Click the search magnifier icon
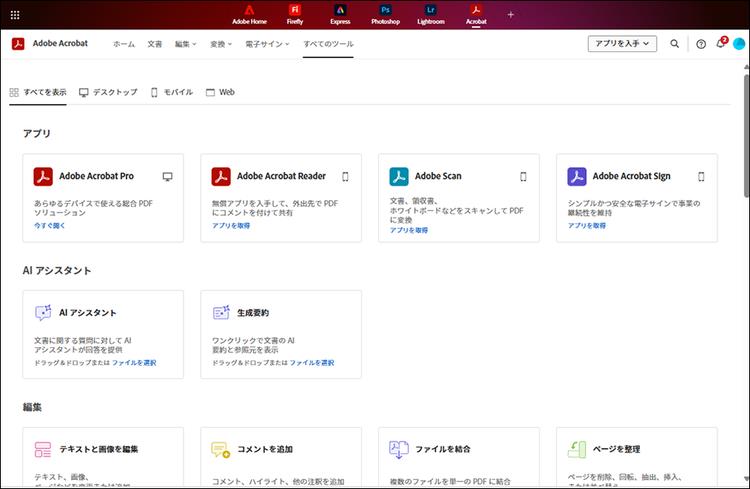This screenshot has height=489, width=750. coord(674,44)
